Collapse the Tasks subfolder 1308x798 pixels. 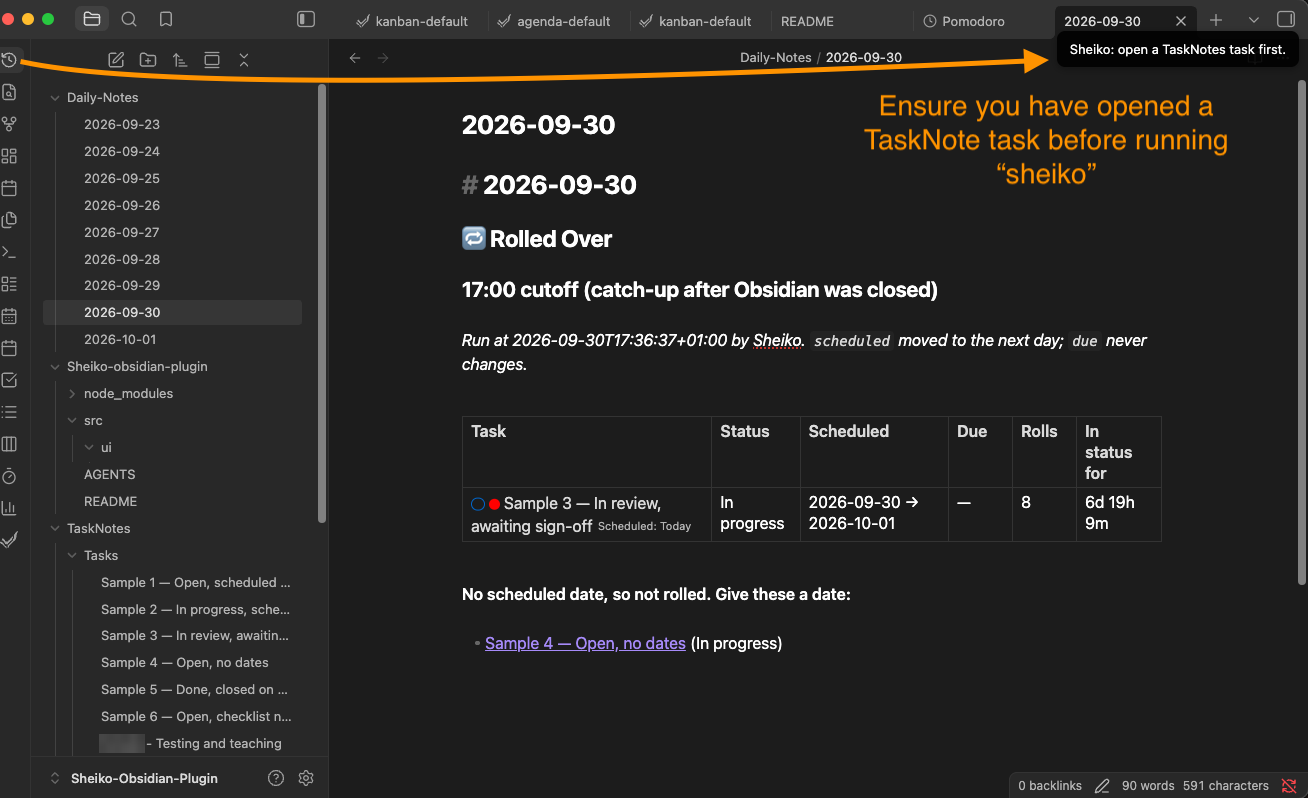[x=72, y=555]
